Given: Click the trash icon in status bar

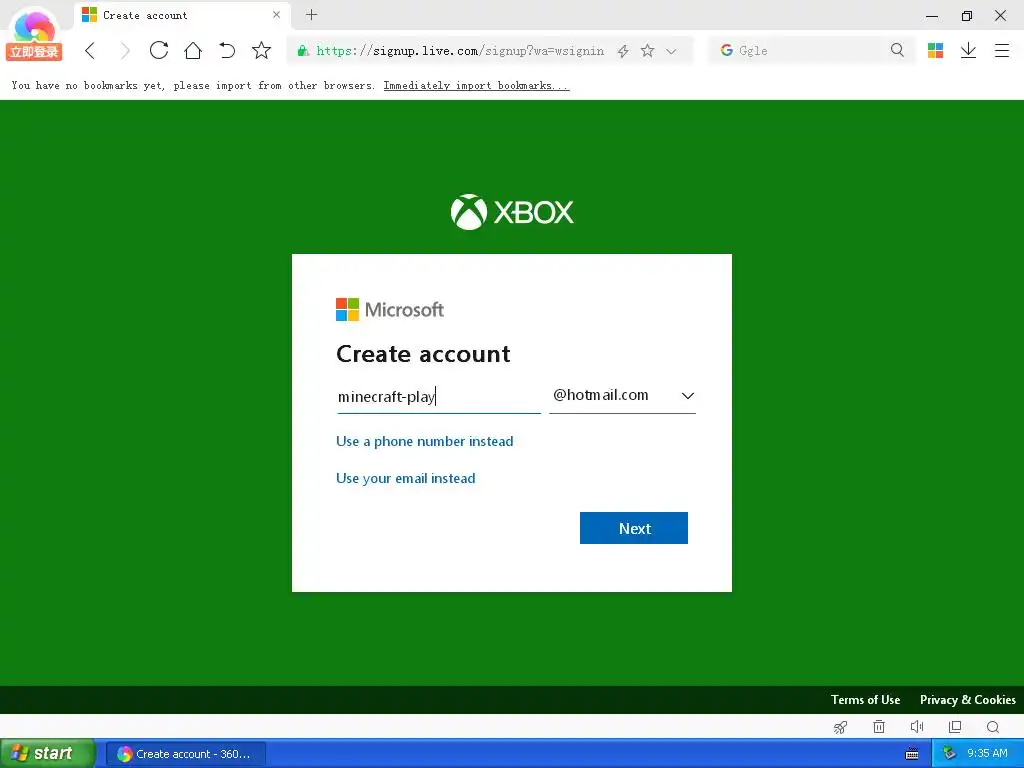Looking at the screenshot, I should (x=879, y=726).
